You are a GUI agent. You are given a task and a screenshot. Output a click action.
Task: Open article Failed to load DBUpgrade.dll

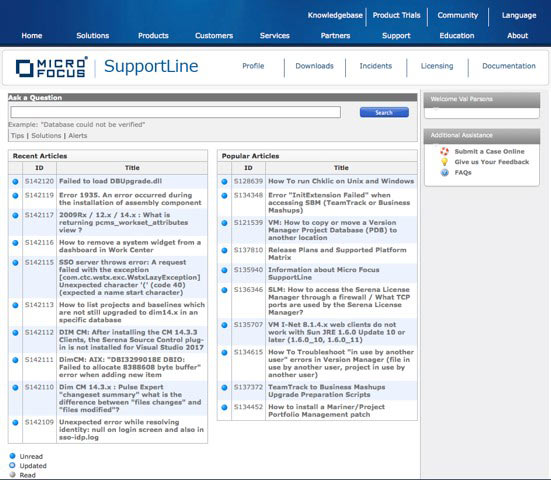coord(110,181)
